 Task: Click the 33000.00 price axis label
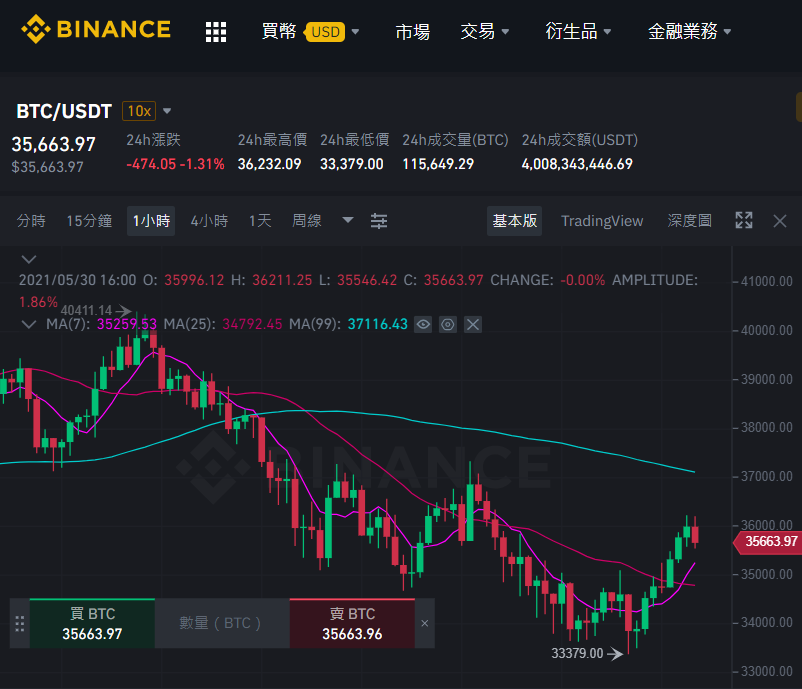click(767, 671)
